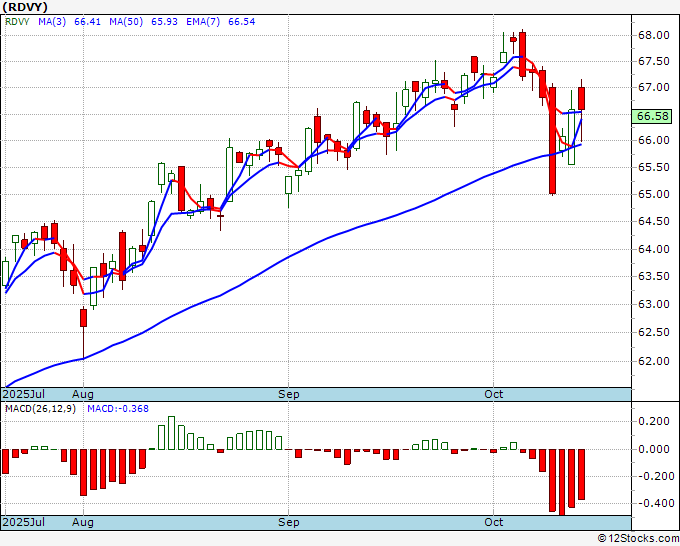
Task: Click the MA(50) legend label
Action: coord(126,22)
